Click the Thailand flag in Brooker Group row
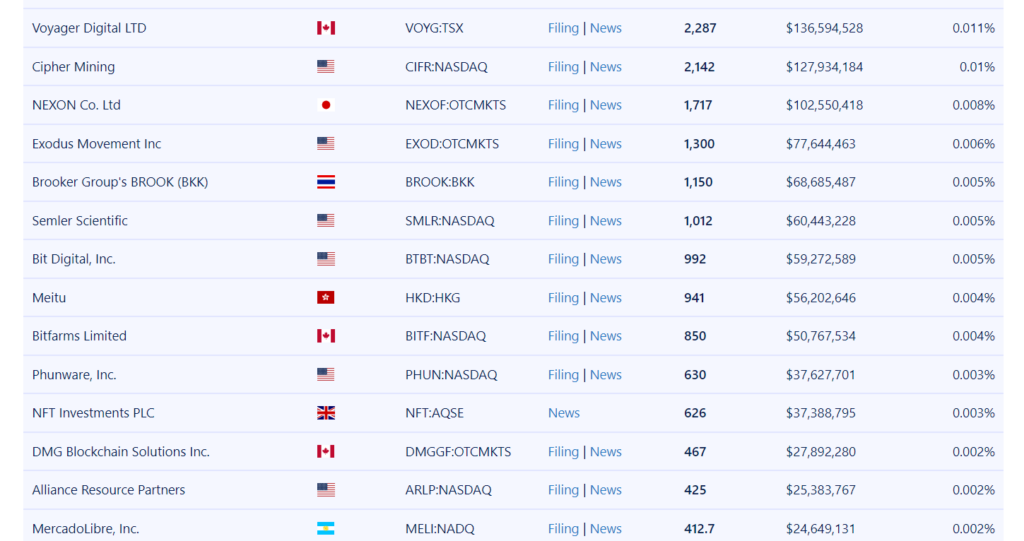 tap(326, 182)
